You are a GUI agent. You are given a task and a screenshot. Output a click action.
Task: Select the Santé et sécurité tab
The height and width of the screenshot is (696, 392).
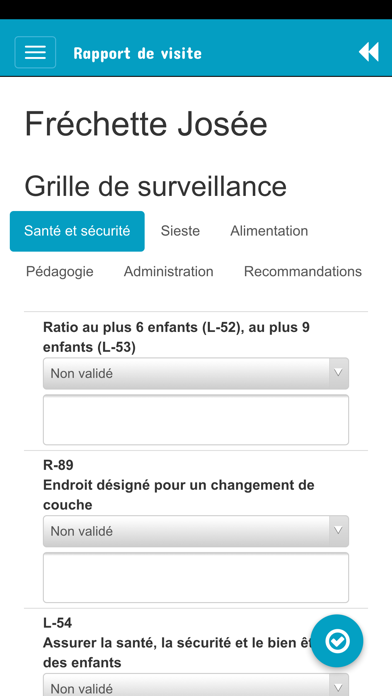pyautogui.click(x=77, y=231)
